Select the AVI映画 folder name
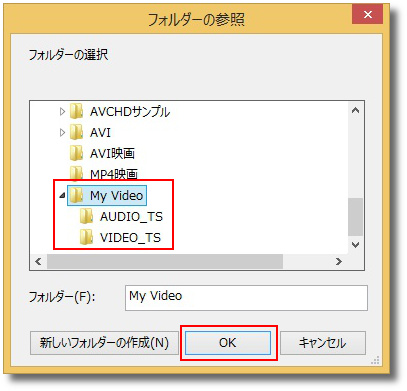The width and height of the screenshot is (407, 391). pyautogui.click(x=112, y=153)
